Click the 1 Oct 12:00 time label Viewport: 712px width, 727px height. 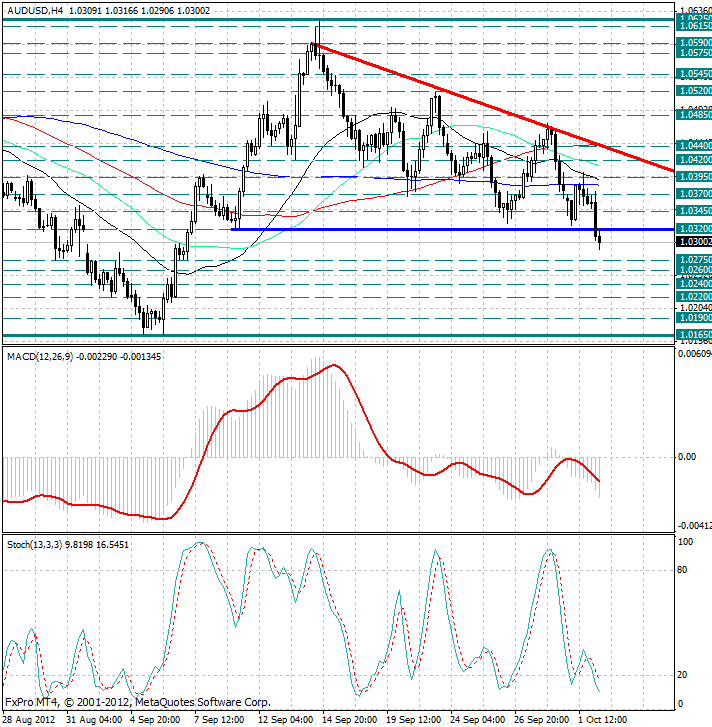coord(603,720)
